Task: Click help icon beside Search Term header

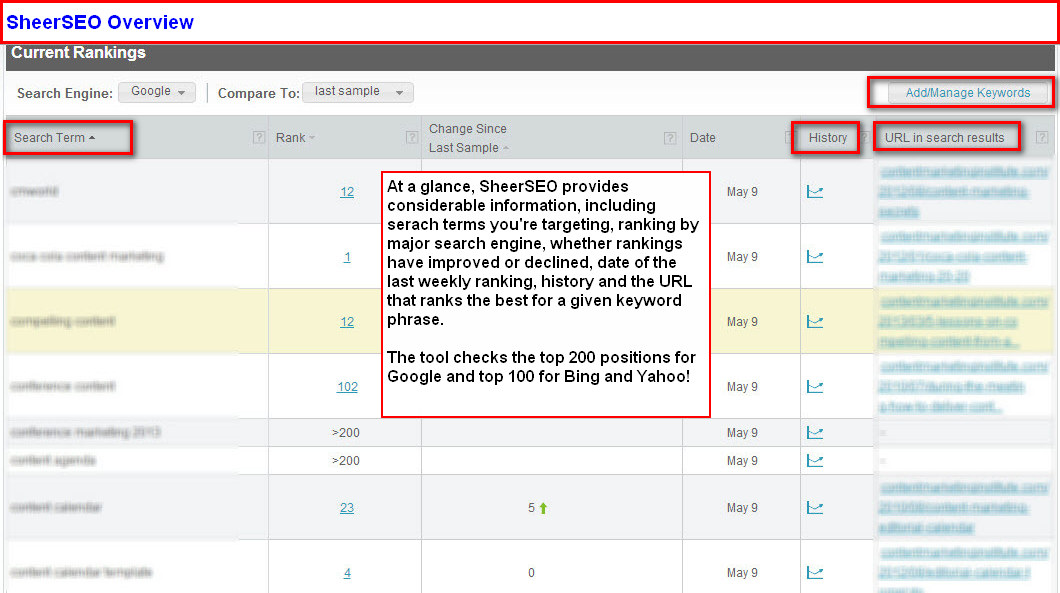Action: [x=259, y=137]
